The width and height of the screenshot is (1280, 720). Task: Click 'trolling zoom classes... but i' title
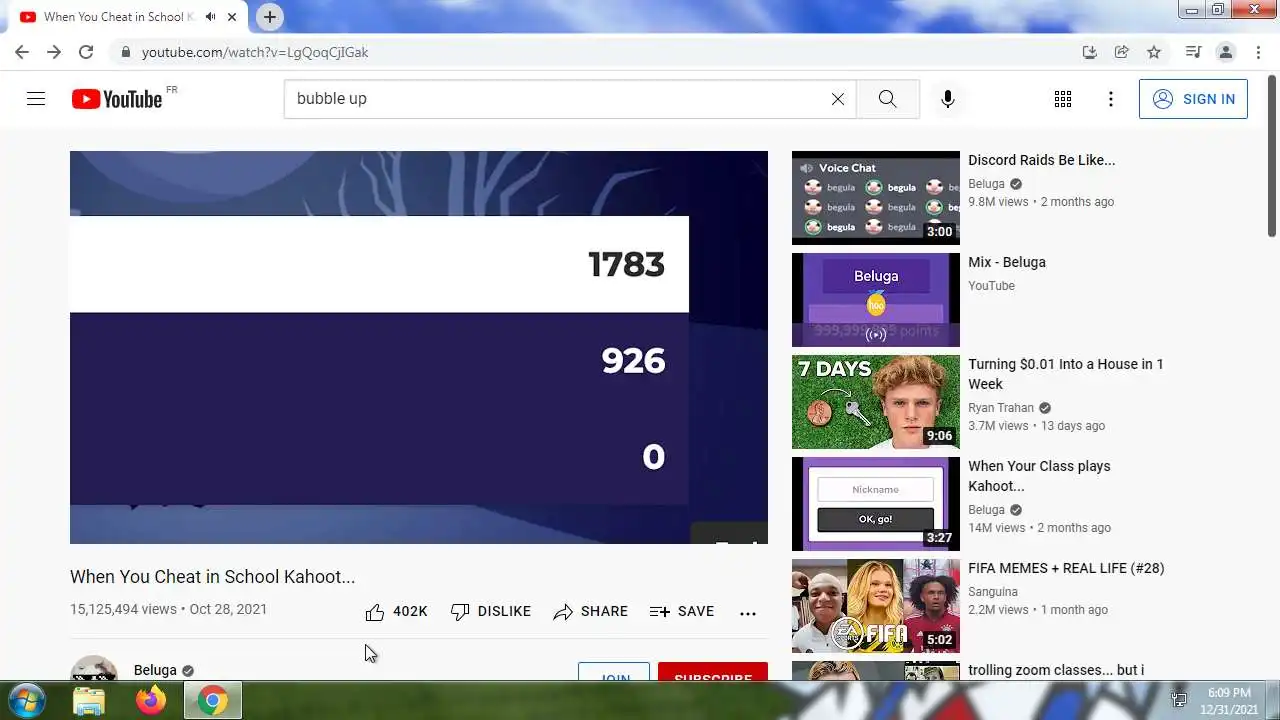coord(1056,670)
